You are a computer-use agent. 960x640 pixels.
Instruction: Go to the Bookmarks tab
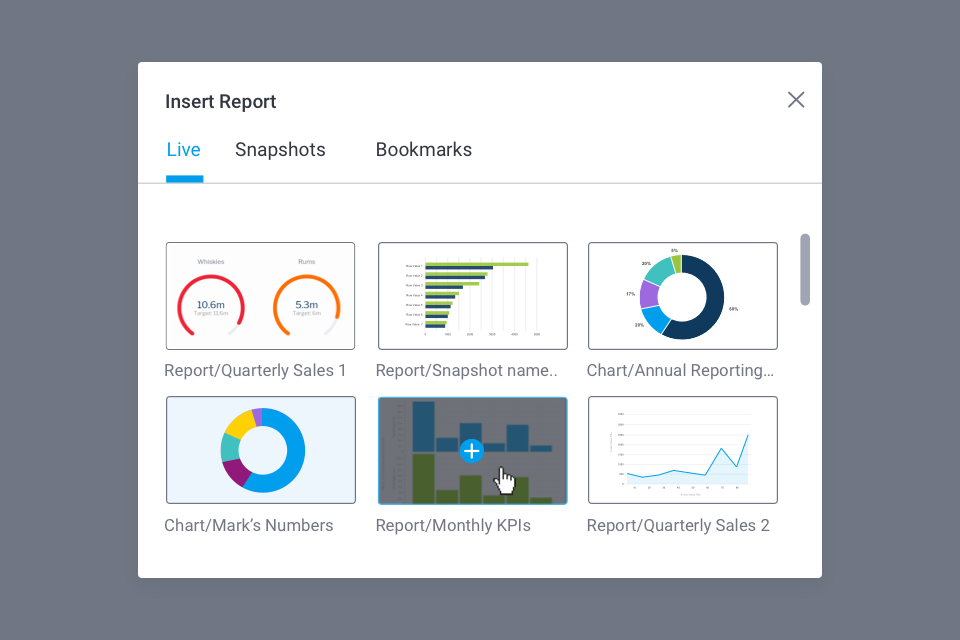click(424, 150)
